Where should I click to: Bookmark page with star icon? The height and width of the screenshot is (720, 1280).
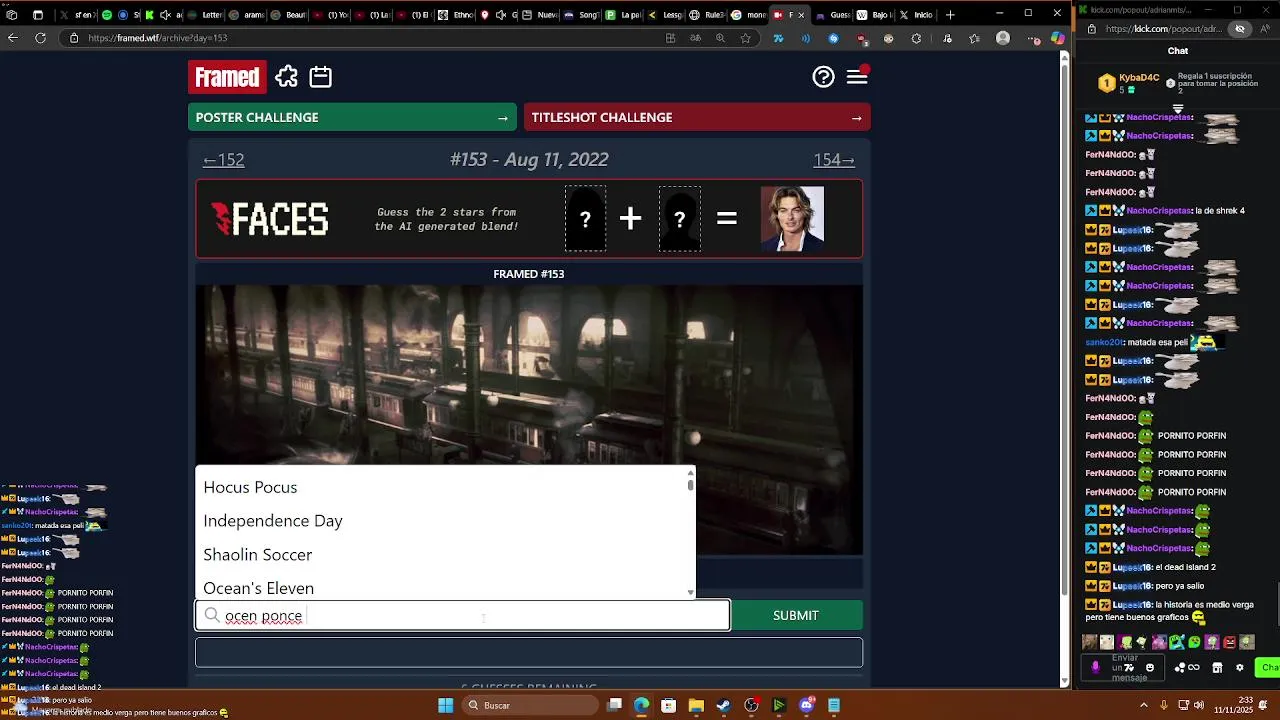(746, 38)
